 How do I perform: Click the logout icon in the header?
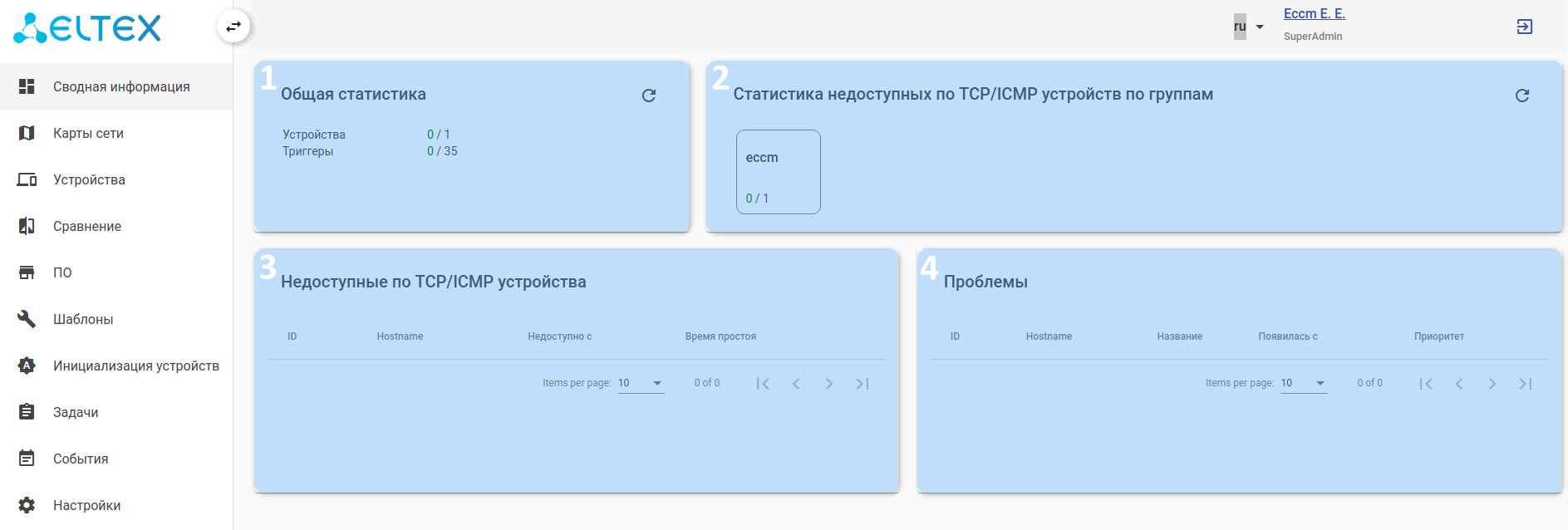pos(1524,27)
